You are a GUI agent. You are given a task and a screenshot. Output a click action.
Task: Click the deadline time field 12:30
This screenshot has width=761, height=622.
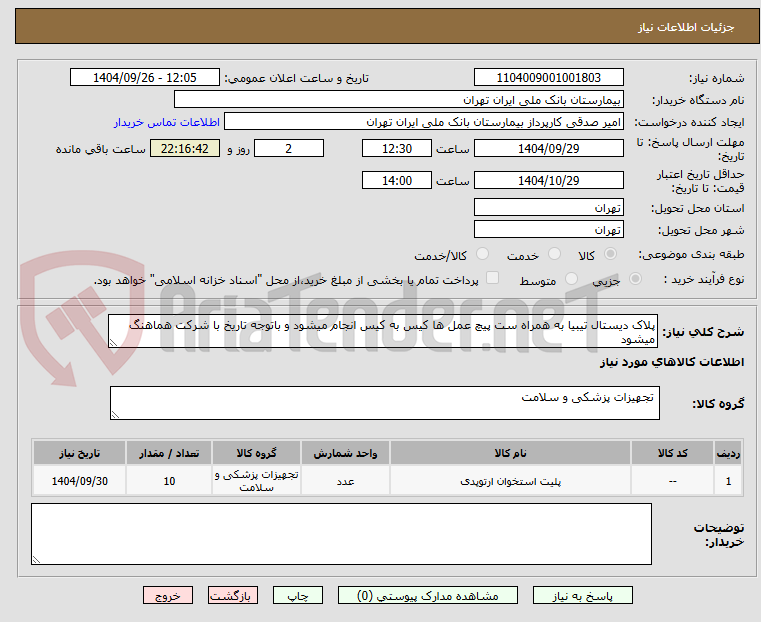(x=397, y=148)
